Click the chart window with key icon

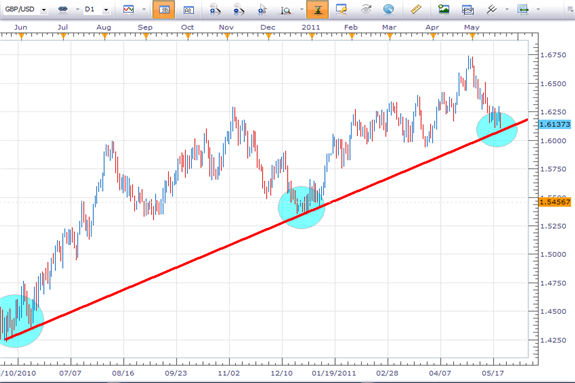pos(341,9)
